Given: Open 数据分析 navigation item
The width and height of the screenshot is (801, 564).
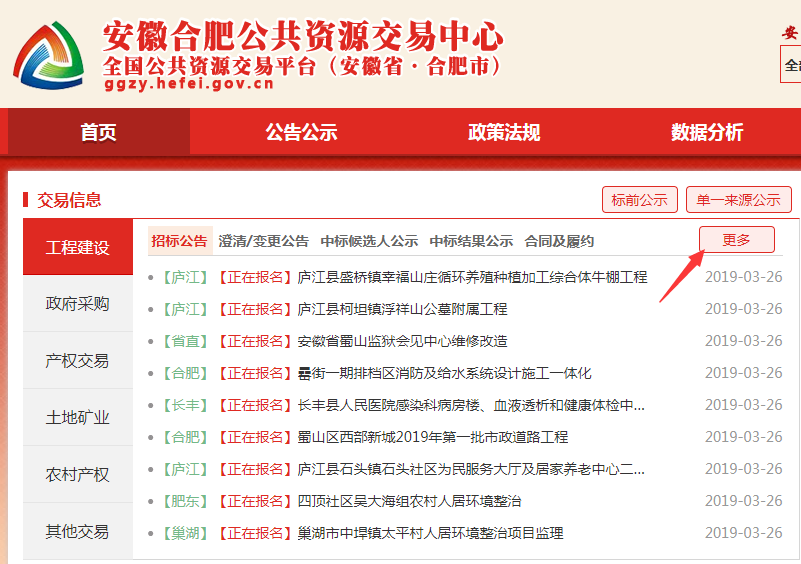Looking at the screenshot, I should click(x=707, y=133).
